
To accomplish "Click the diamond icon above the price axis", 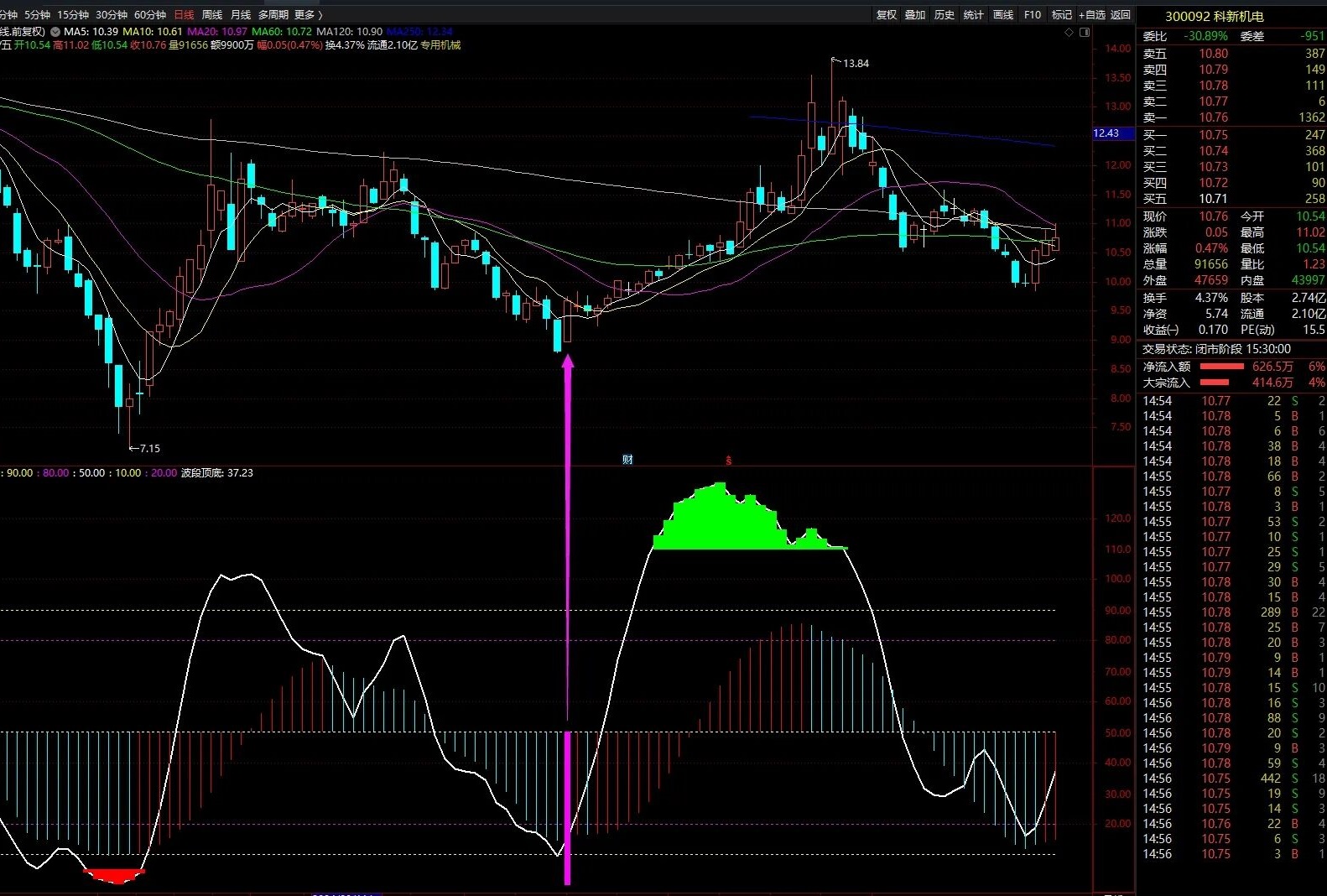I will (x=1069, y=33).
